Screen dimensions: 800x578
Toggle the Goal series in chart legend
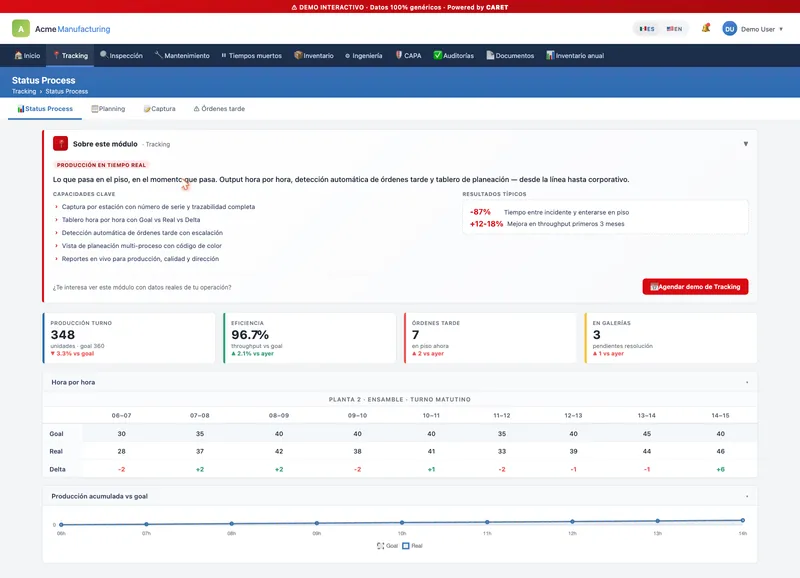click(x=387, y=546)
